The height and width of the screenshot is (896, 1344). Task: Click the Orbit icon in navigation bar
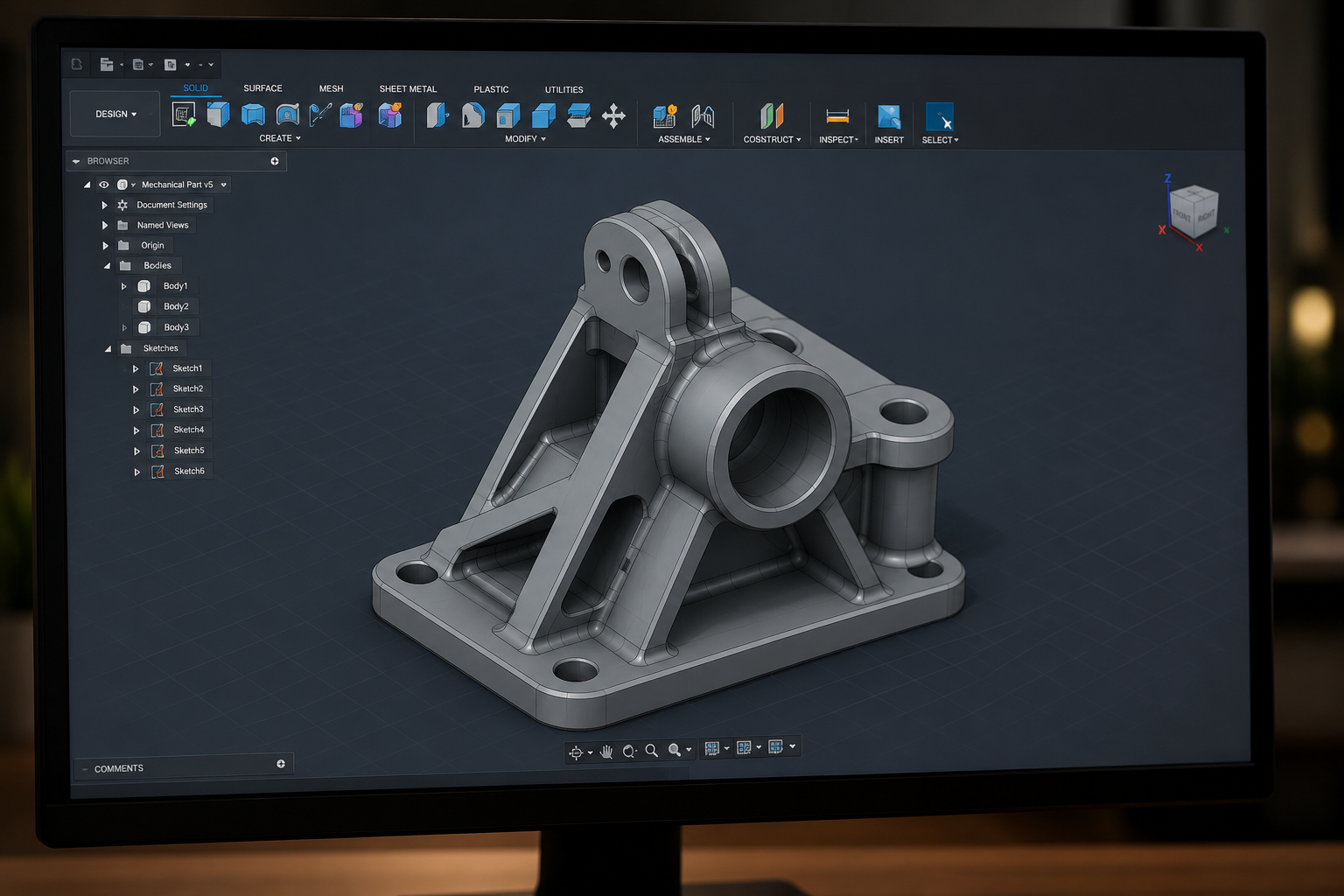576,752
